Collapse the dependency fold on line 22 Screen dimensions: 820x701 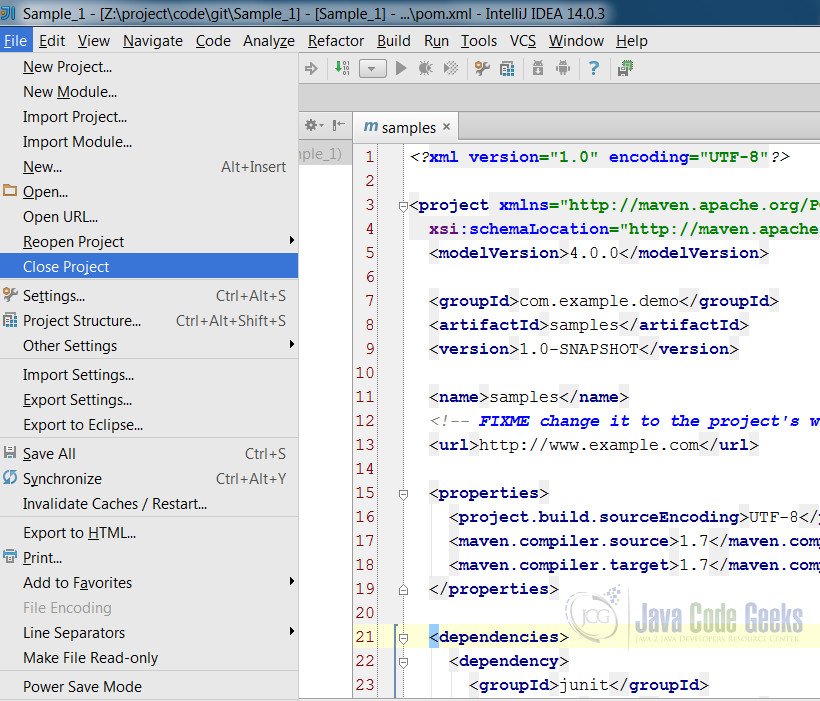[403, 662]
